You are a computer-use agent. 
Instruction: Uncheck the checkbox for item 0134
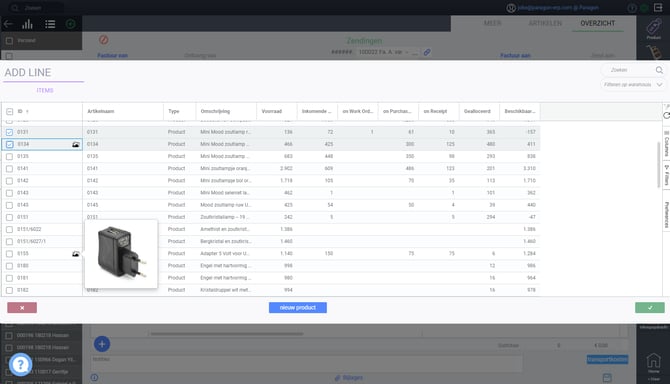9,144
